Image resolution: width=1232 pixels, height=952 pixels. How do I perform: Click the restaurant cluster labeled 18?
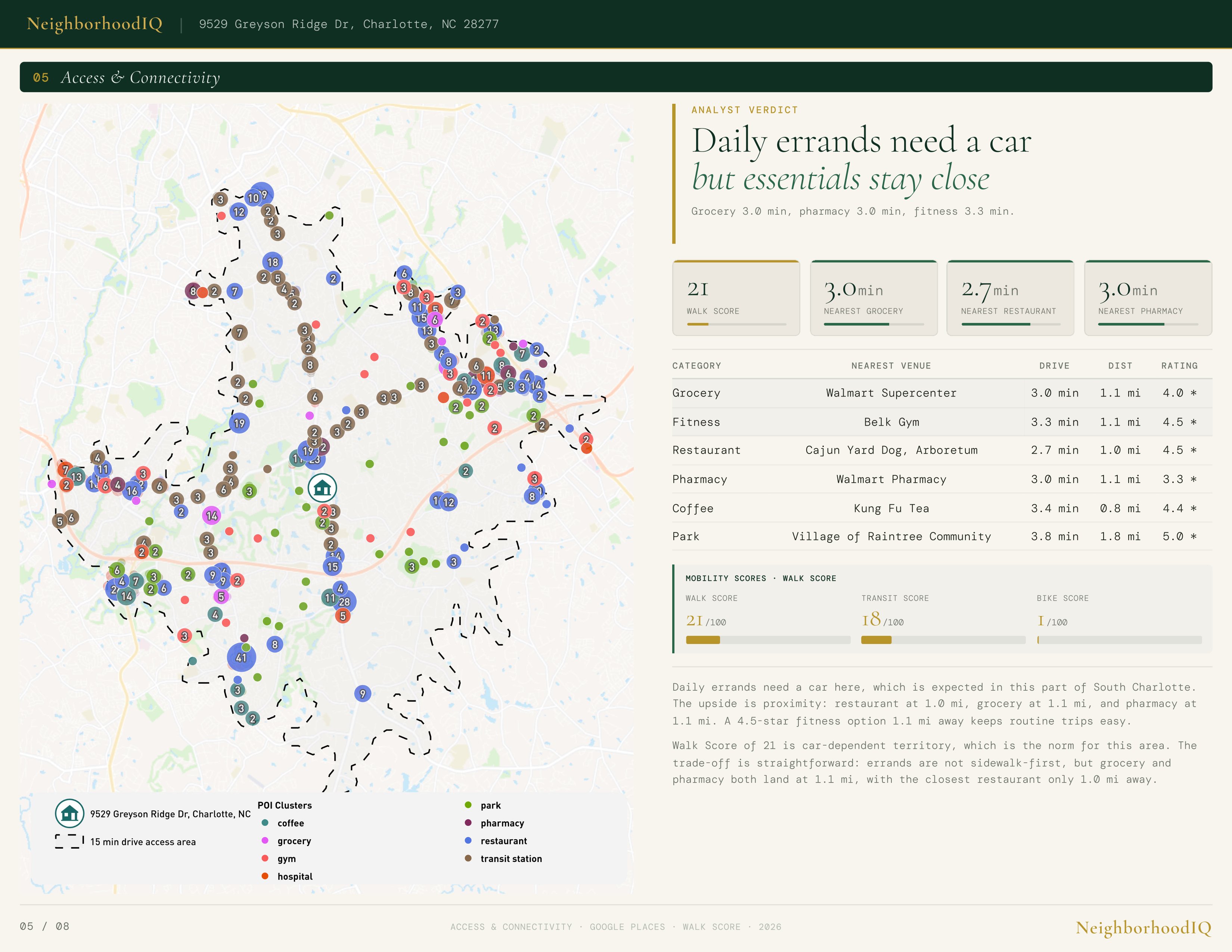coord(273,262)
